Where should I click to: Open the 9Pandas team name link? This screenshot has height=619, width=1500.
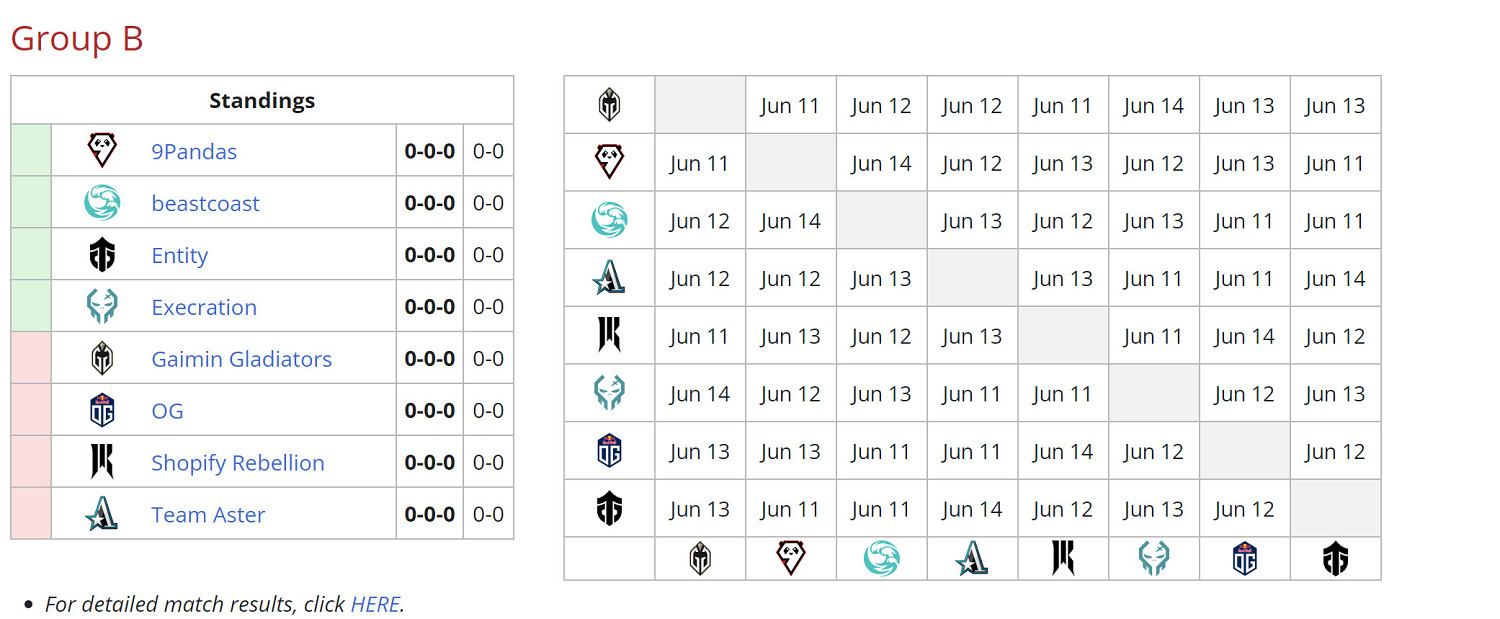pyautogui.click(x=194, y=152)
